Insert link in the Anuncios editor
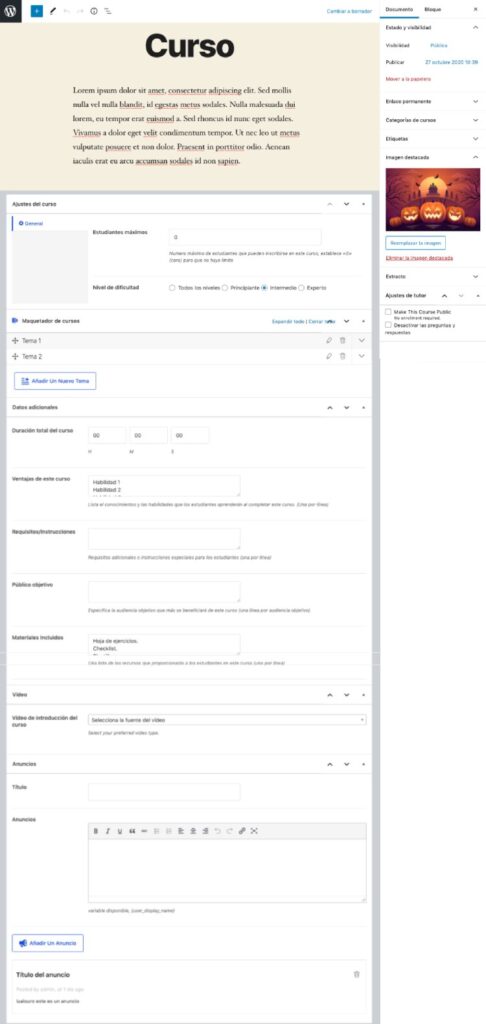 point(242,831)
